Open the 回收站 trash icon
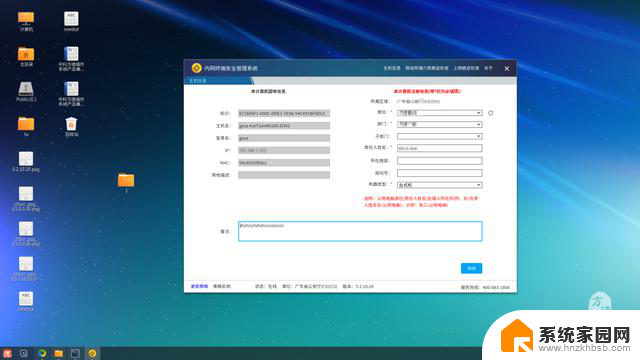The height and width of the screenshot is (360, 640). [71, 127]
